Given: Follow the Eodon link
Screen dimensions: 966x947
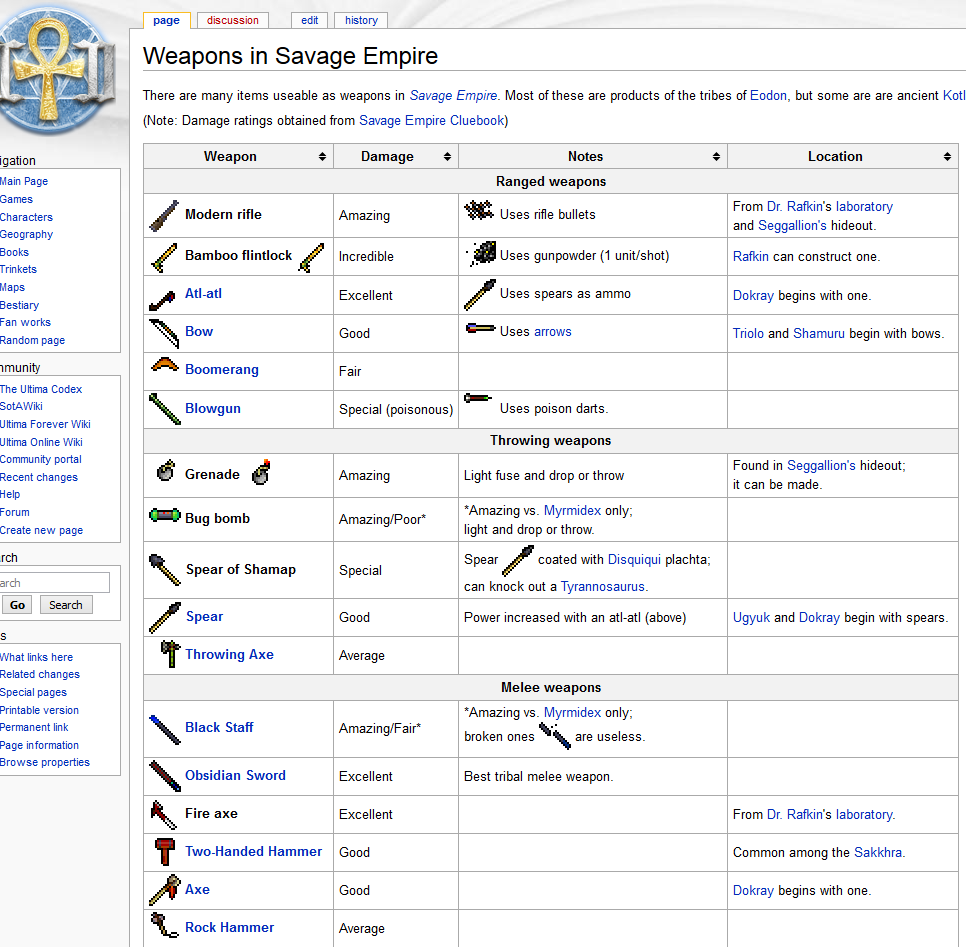Looking at the screenshot, I should point(768,96).
